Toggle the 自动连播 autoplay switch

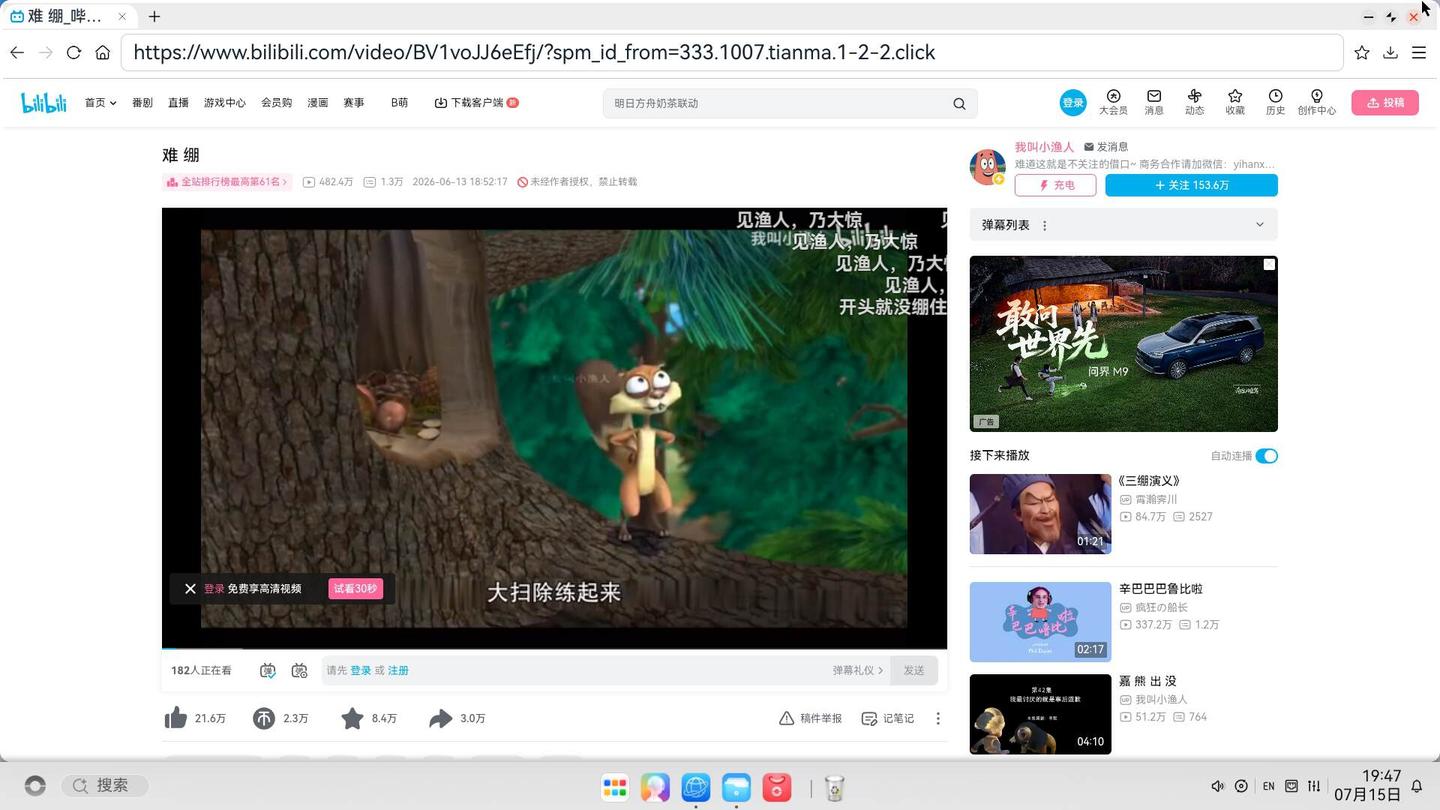pos(1267,456)
